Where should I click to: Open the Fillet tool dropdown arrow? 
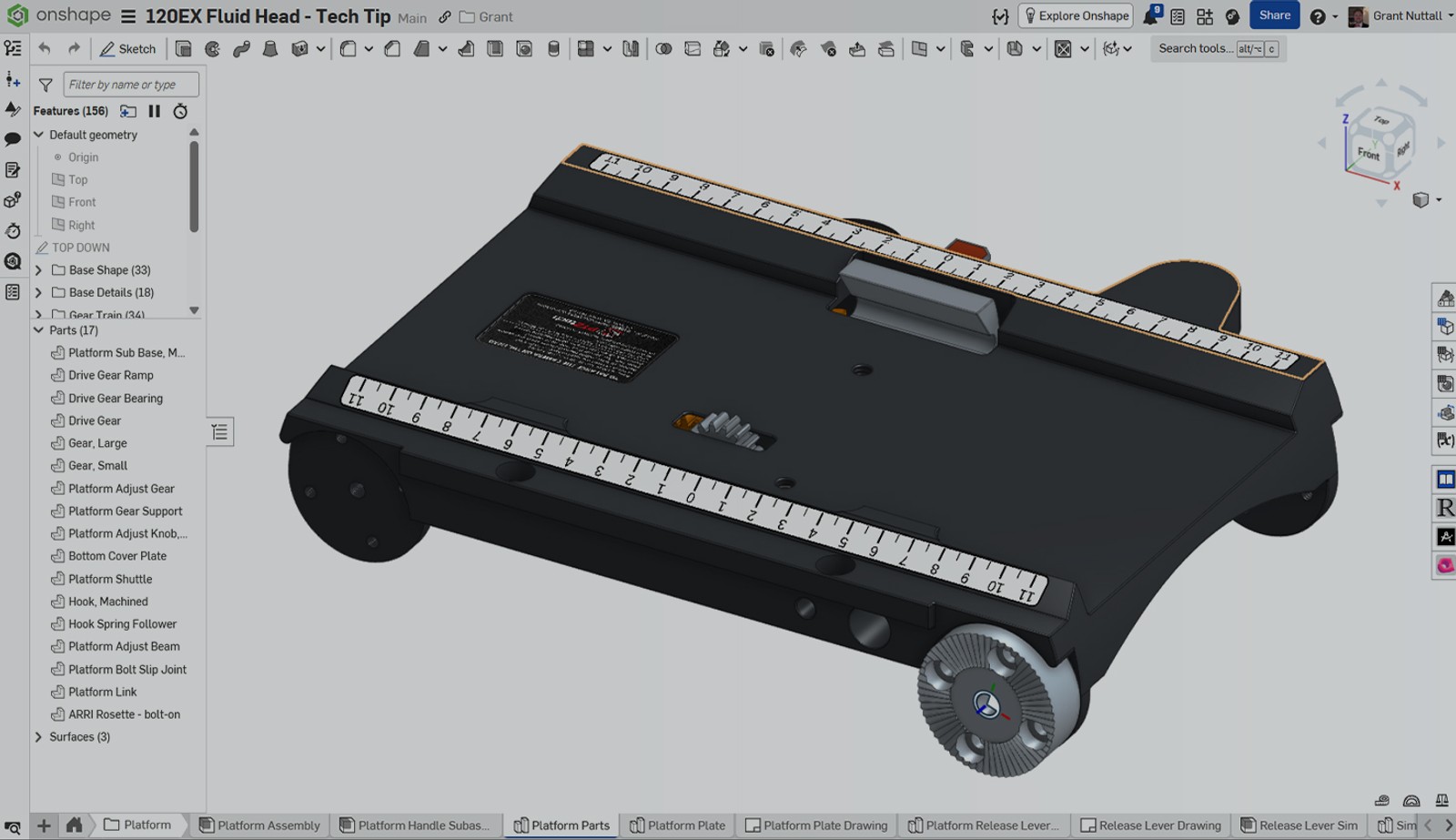(x=369, y=49)
